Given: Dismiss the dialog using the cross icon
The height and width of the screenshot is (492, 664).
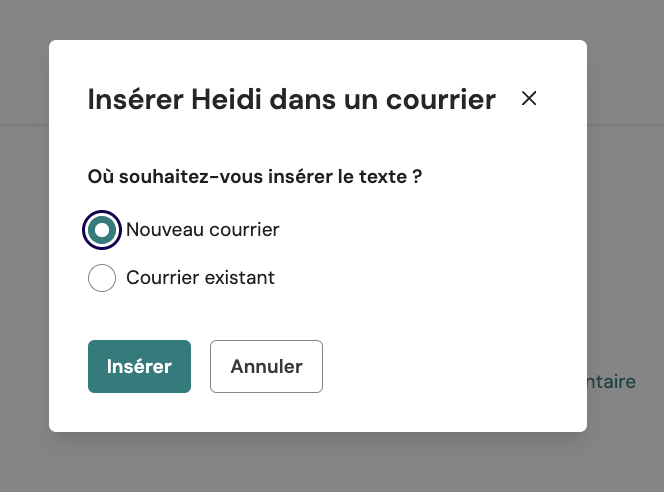Looking at the screenshot, I should (529, 98).
